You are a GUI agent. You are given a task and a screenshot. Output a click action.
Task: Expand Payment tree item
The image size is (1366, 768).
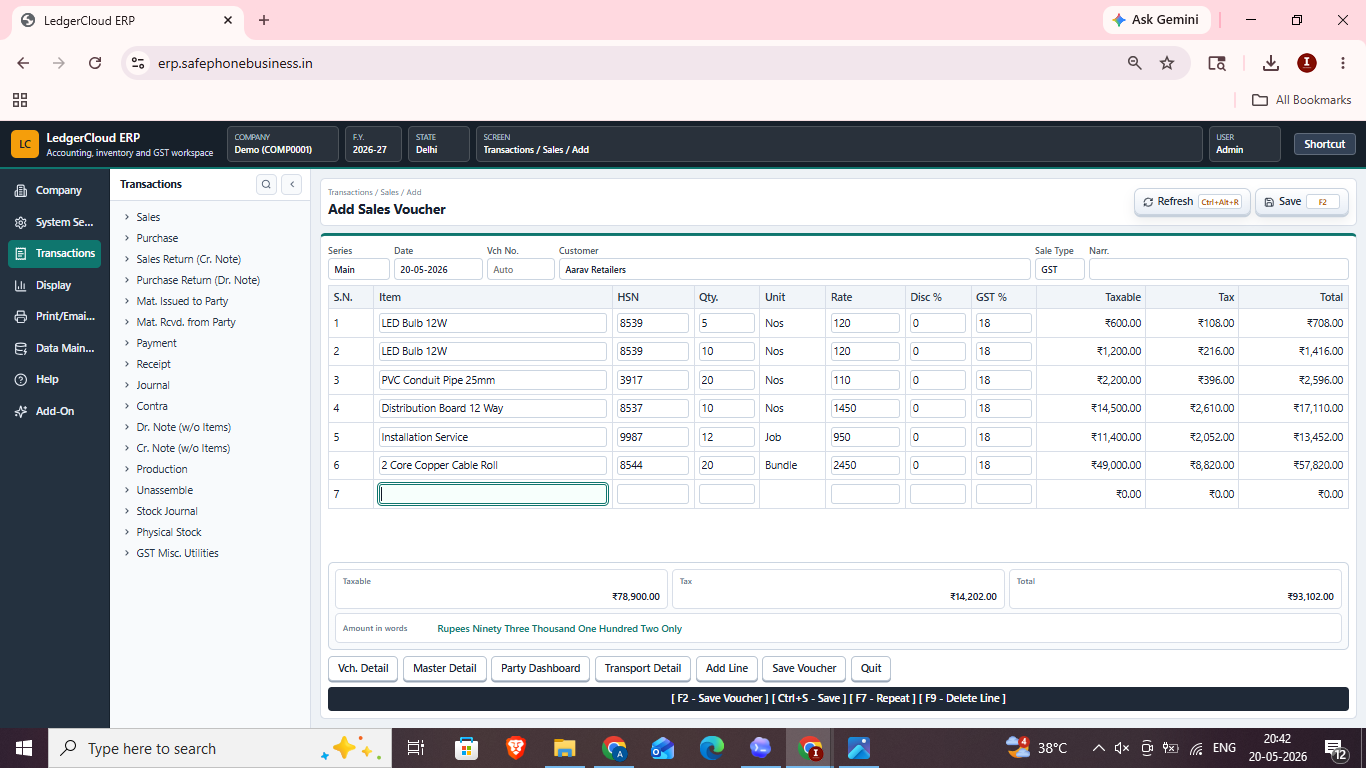coord(127,343)
